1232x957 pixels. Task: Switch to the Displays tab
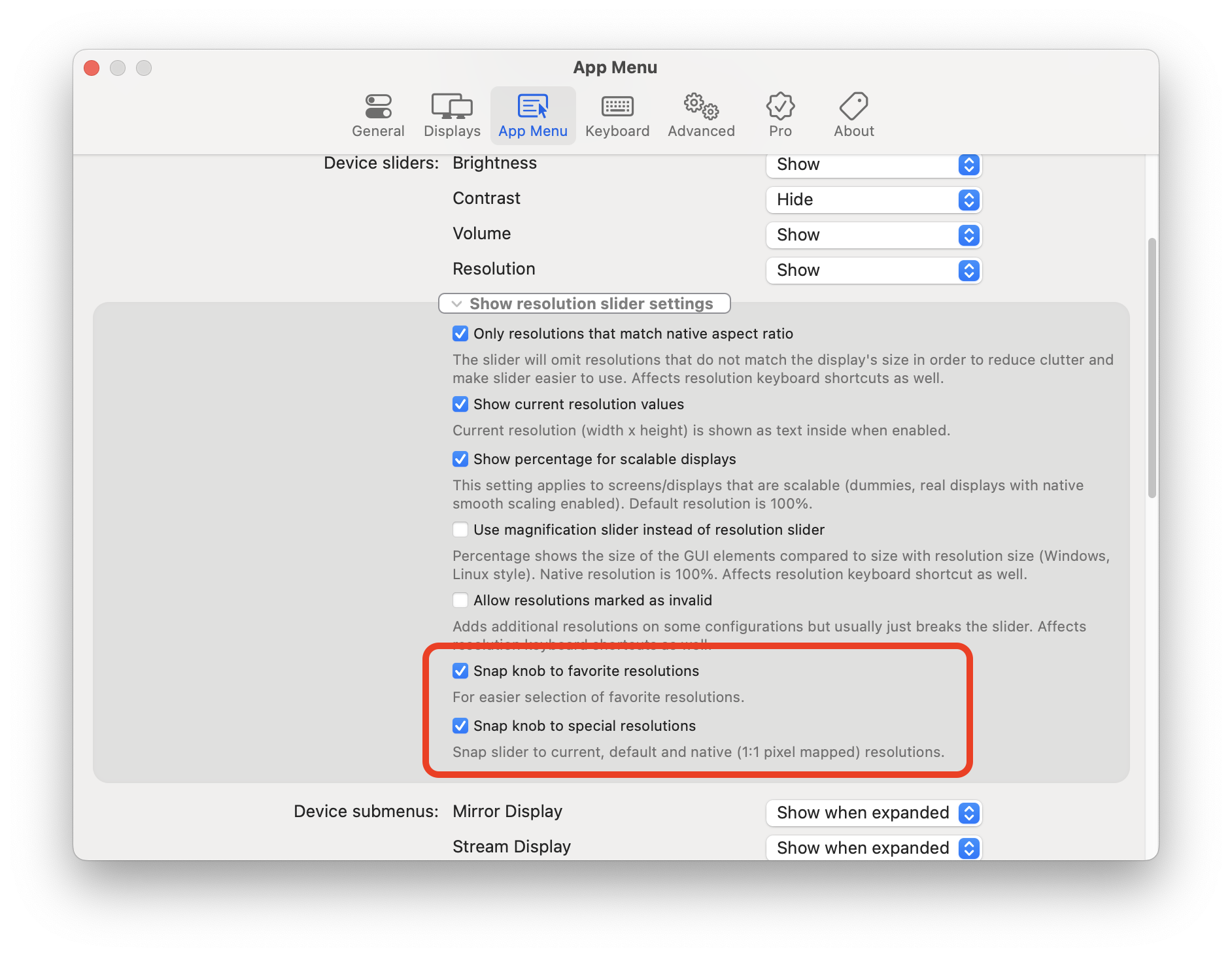point(452,116)
